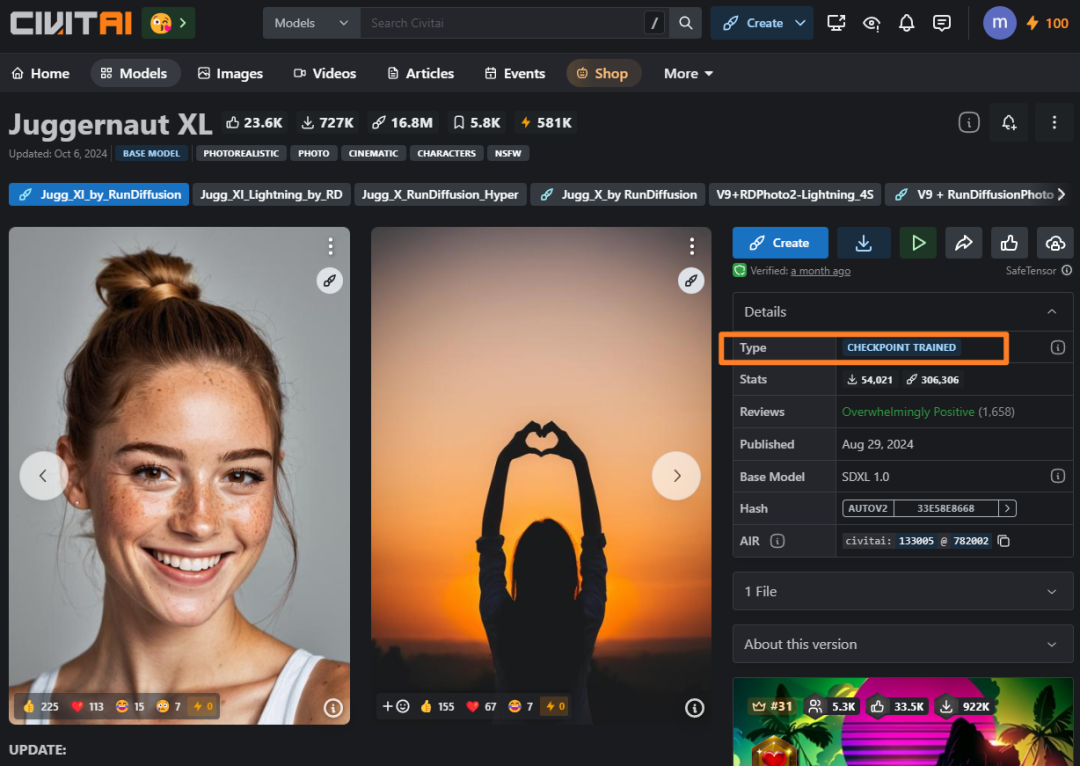This screenshot has height=766, width=1080.
Task: Expand About this version section
Action: point(902,644)
